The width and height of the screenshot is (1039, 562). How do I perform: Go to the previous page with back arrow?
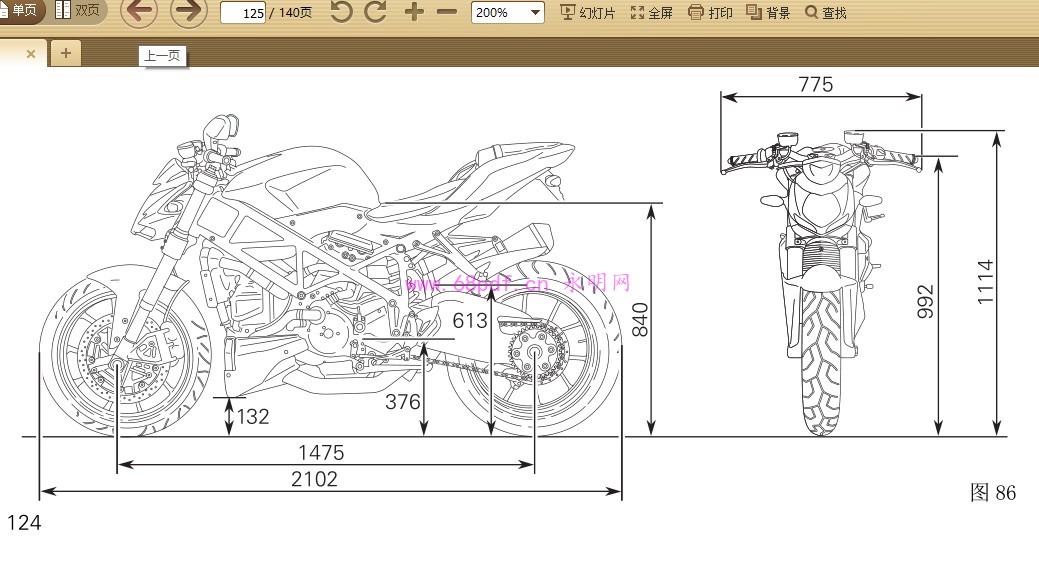coord(139,12)
